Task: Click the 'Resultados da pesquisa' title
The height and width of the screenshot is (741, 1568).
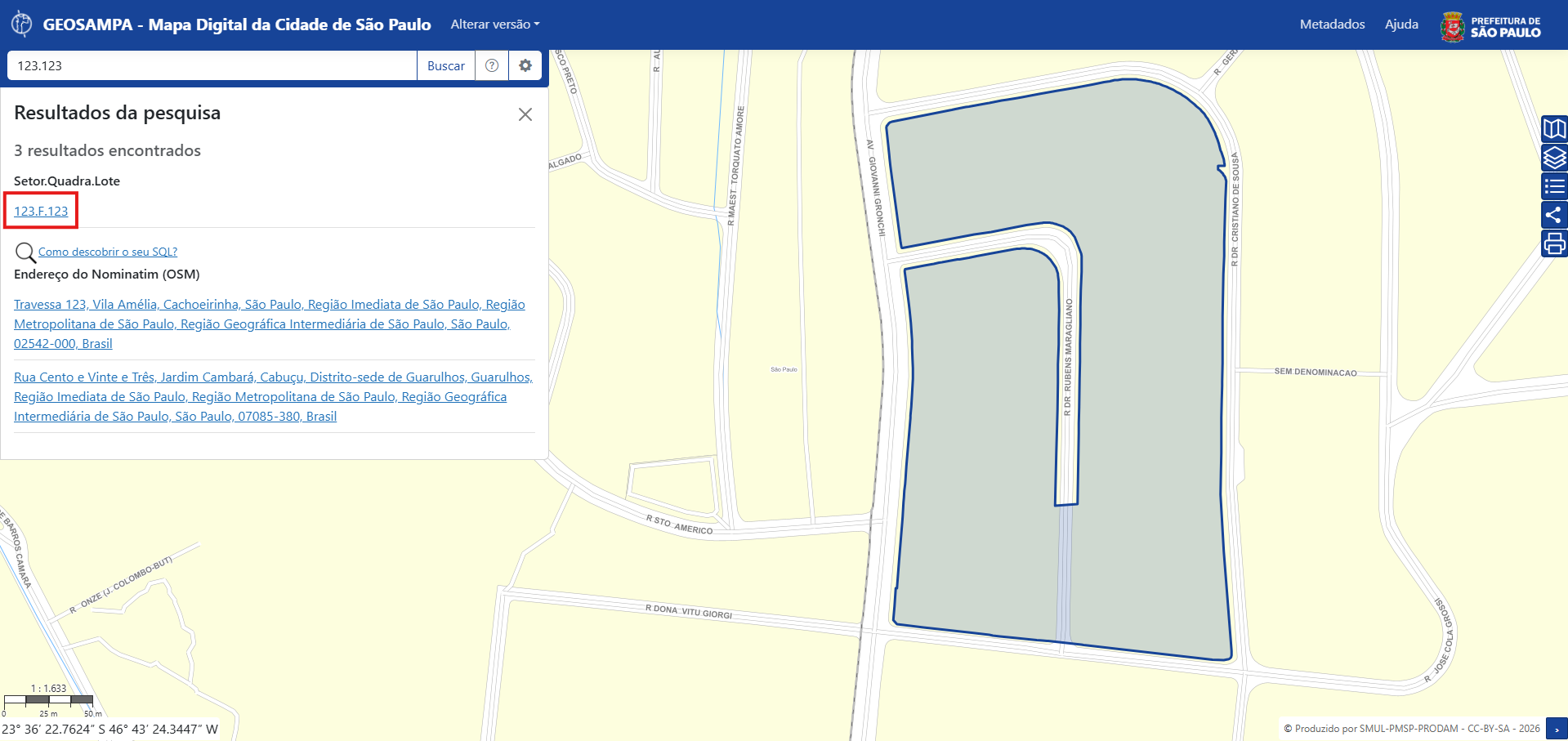Action: [x=117, y=113]
